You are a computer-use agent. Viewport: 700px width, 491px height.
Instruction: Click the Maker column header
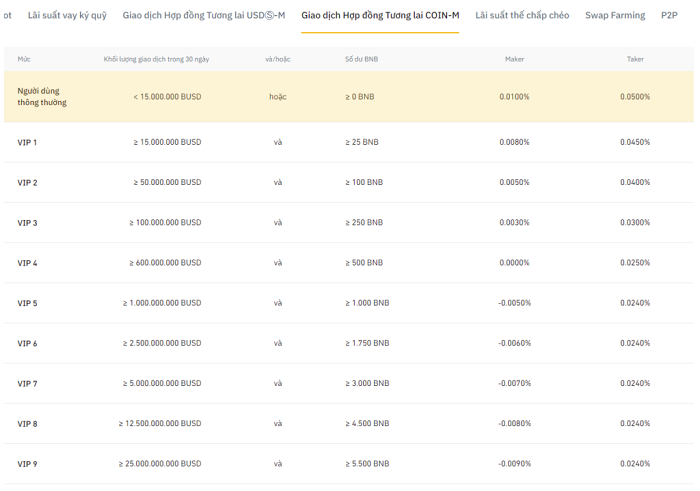pos(514,59)
